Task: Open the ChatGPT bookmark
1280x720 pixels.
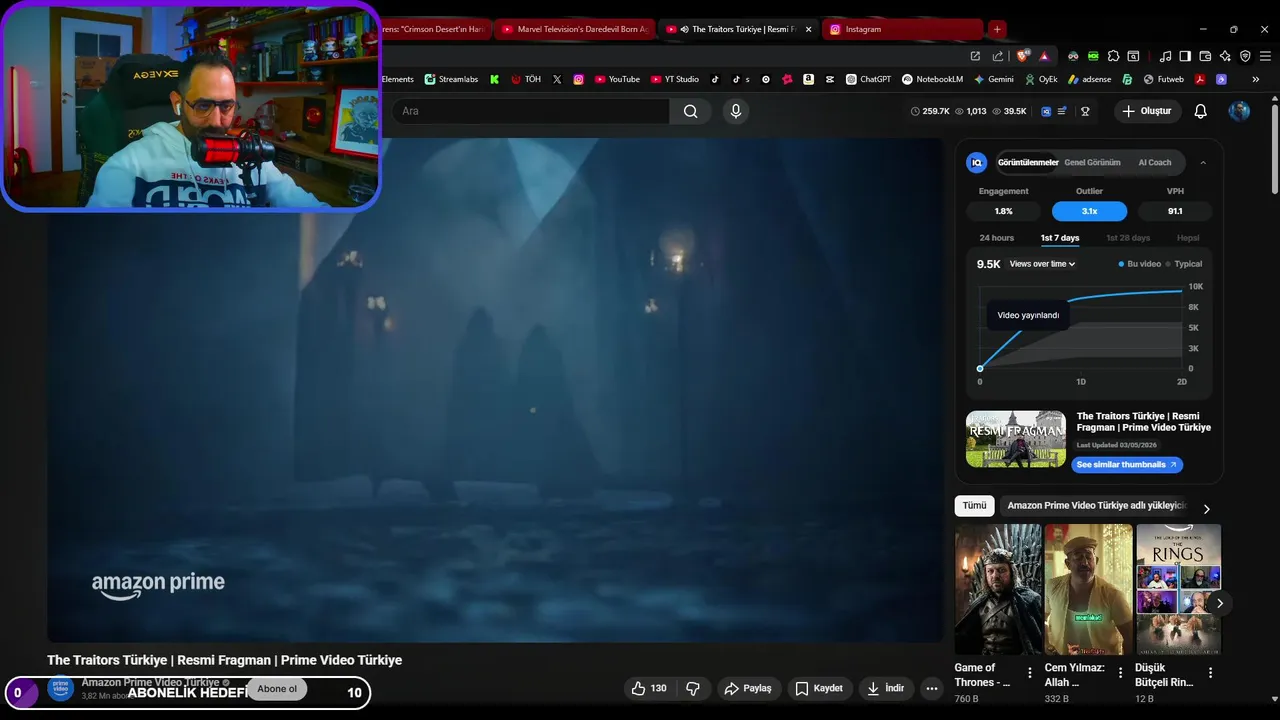Action: click(868, 79)
